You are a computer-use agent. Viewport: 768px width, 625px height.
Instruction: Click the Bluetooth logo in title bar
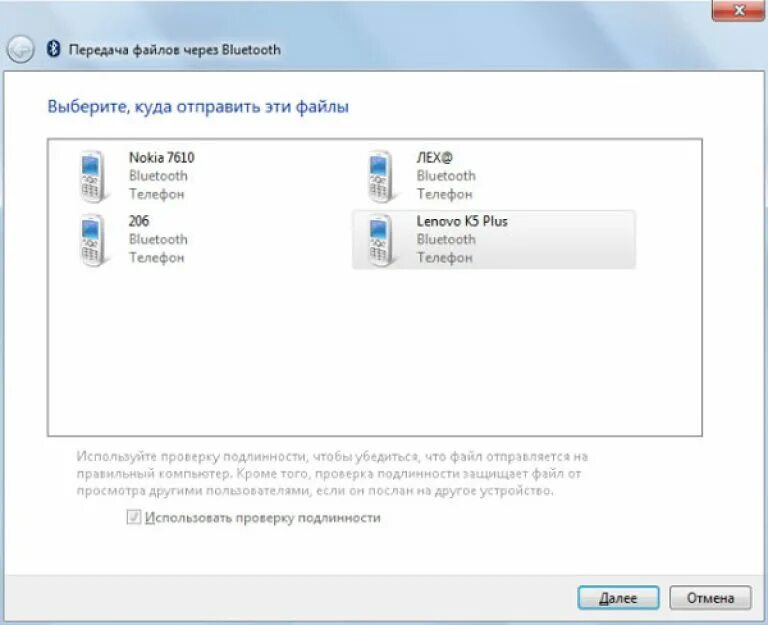(53, 49)
